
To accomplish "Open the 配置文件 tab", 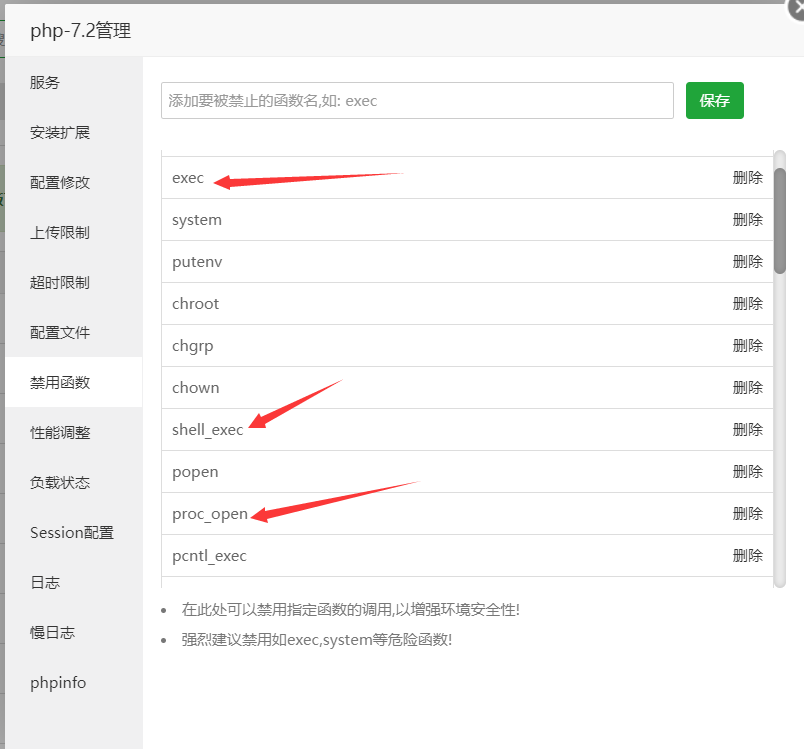I will click(x=60, y=333).
